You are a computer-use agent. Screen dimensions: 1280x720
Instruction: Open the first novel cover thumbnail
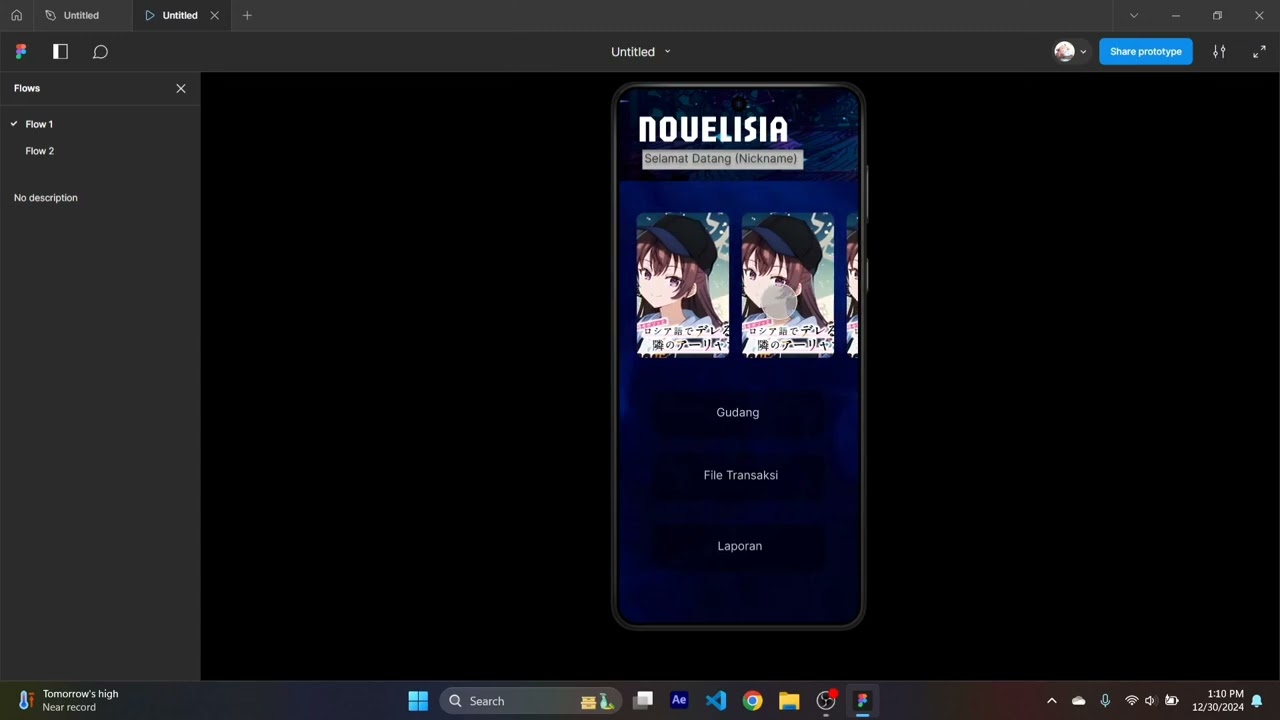tap(683, 284)
